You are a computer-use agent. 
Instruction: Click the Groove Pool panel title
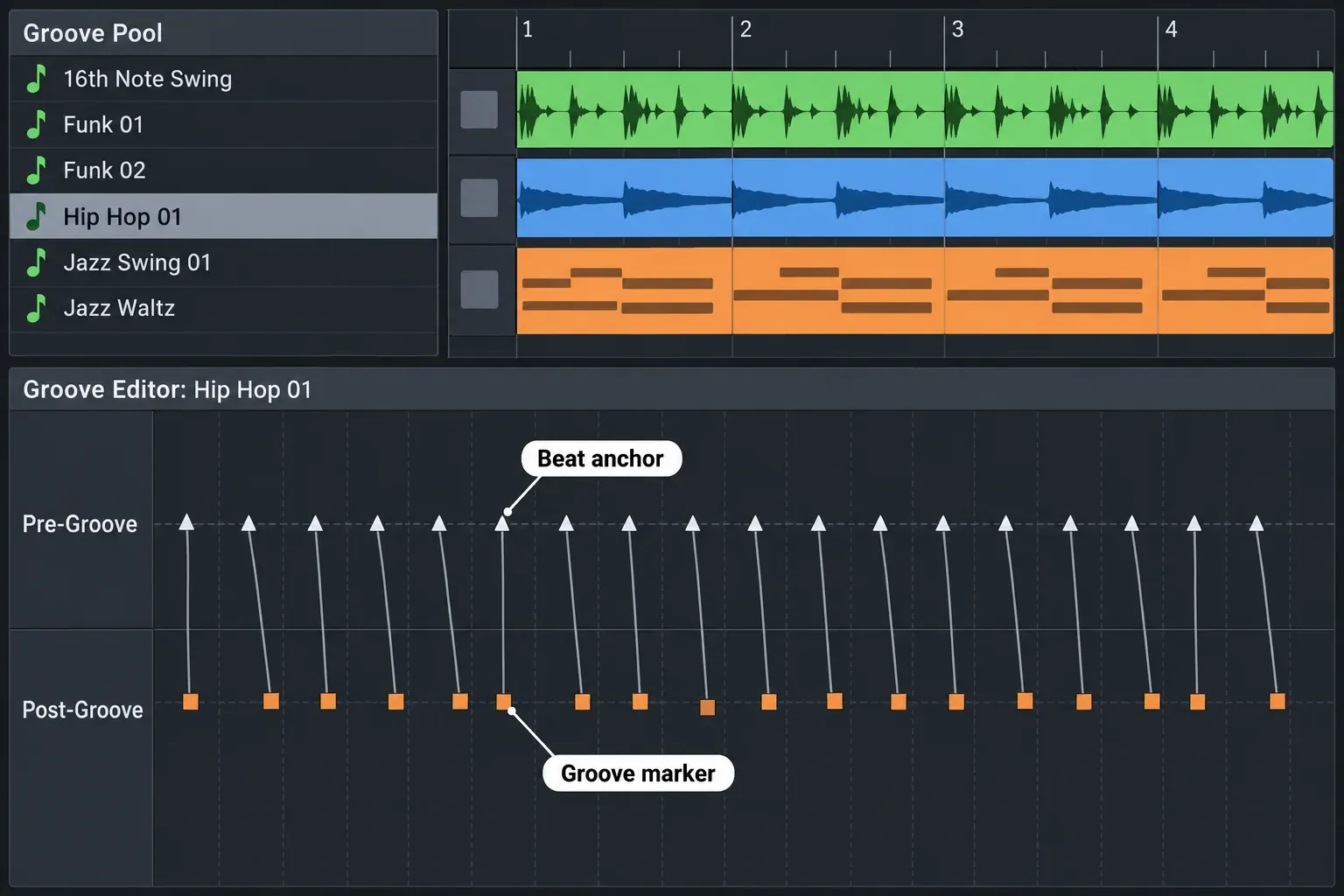(x=93, y=33)
